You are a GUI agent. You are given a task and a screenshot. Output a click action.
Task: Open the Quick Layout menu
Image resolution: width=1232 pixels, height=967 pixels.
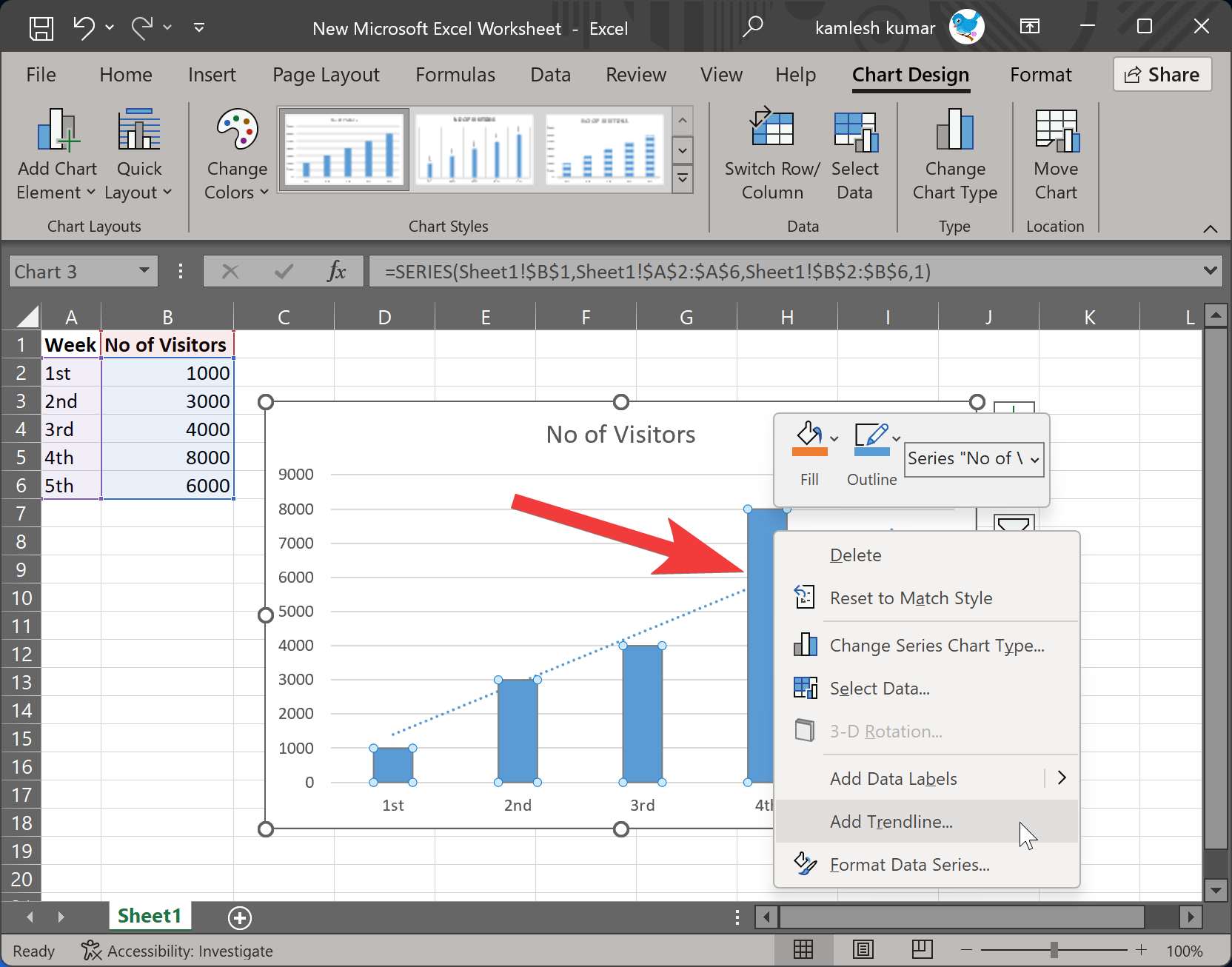point(139,155)
